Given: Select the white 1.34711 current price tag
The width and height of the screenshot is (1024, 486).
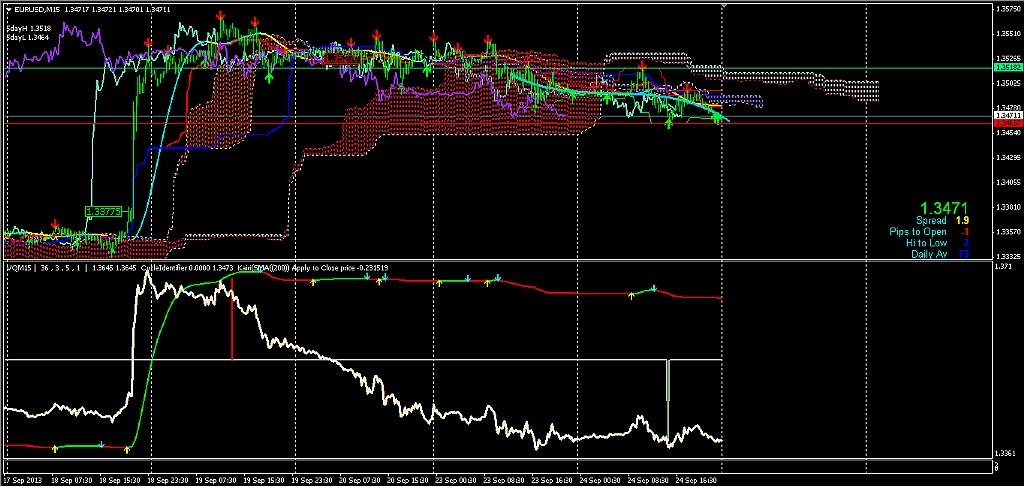Looking at the screenshot, I should (1005, 116).
